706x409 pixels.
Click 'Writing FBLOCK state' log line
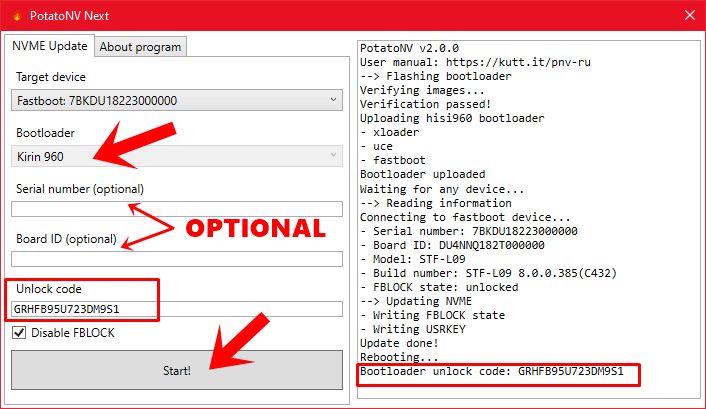(x=432, y=315)
